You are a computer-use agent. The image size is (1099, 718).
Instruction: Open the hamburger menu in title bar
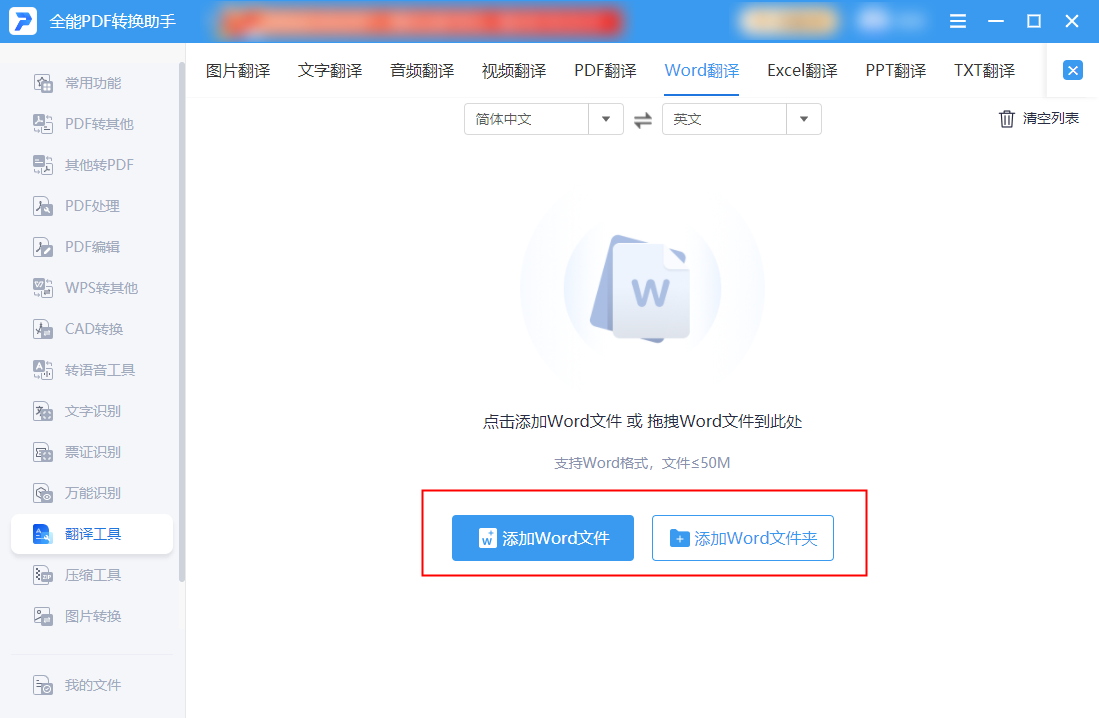[957, 21]
